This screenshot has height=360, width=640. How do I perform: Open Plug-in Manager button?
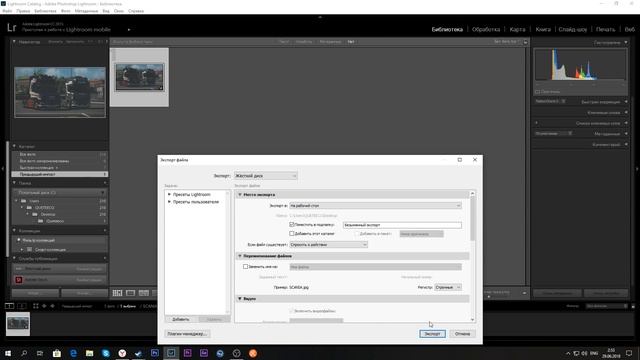tap(187, 334)
